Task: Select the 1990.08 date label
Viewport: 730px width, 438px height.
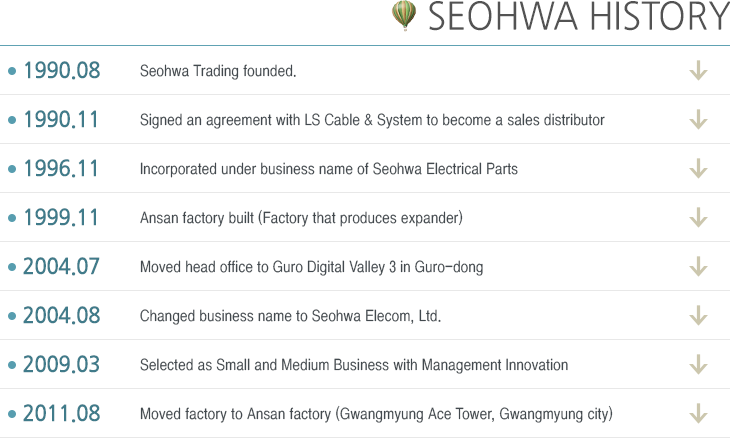Action: 61,71
